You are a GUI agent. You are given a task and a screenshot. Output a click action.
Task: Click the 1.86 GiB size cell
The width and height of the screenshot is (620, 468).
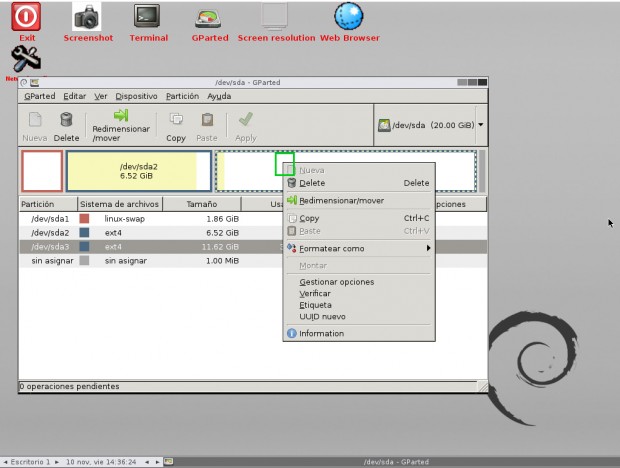coord(222,219)
